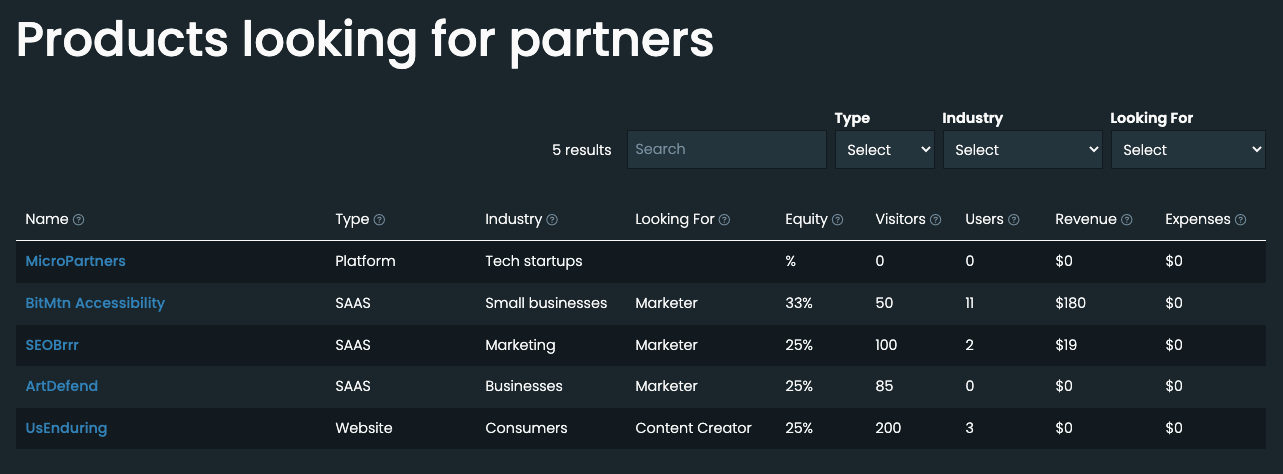Open the BitMtn Accessibility product page
This screenshot has width=1283, height=474.
click(95, 303)
